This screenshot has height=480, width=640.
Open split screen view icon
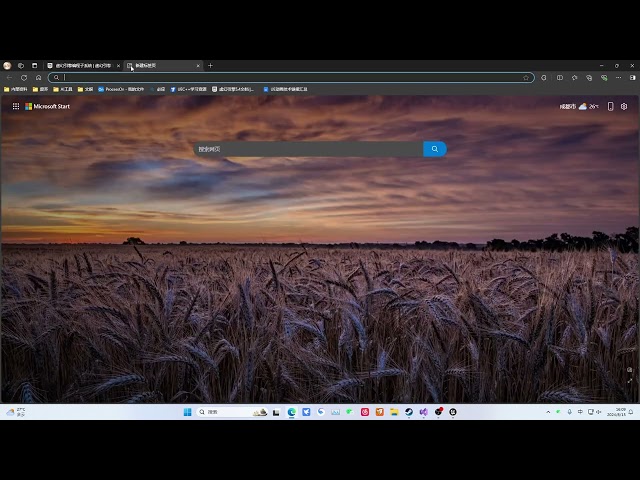tap(560, 78)
